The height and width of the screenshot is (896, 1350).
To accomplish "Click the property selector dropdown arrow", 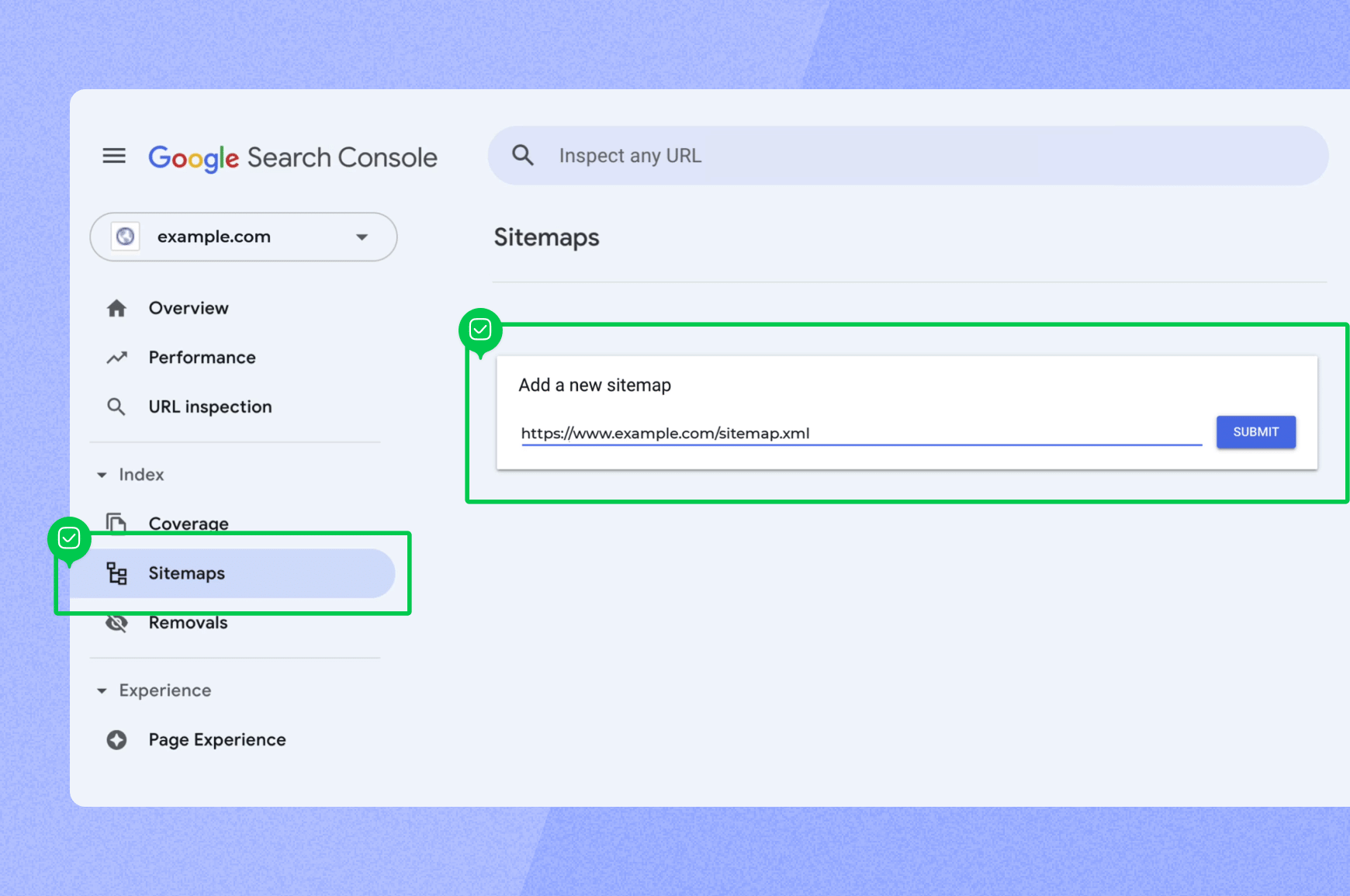I will coord(362,237).
